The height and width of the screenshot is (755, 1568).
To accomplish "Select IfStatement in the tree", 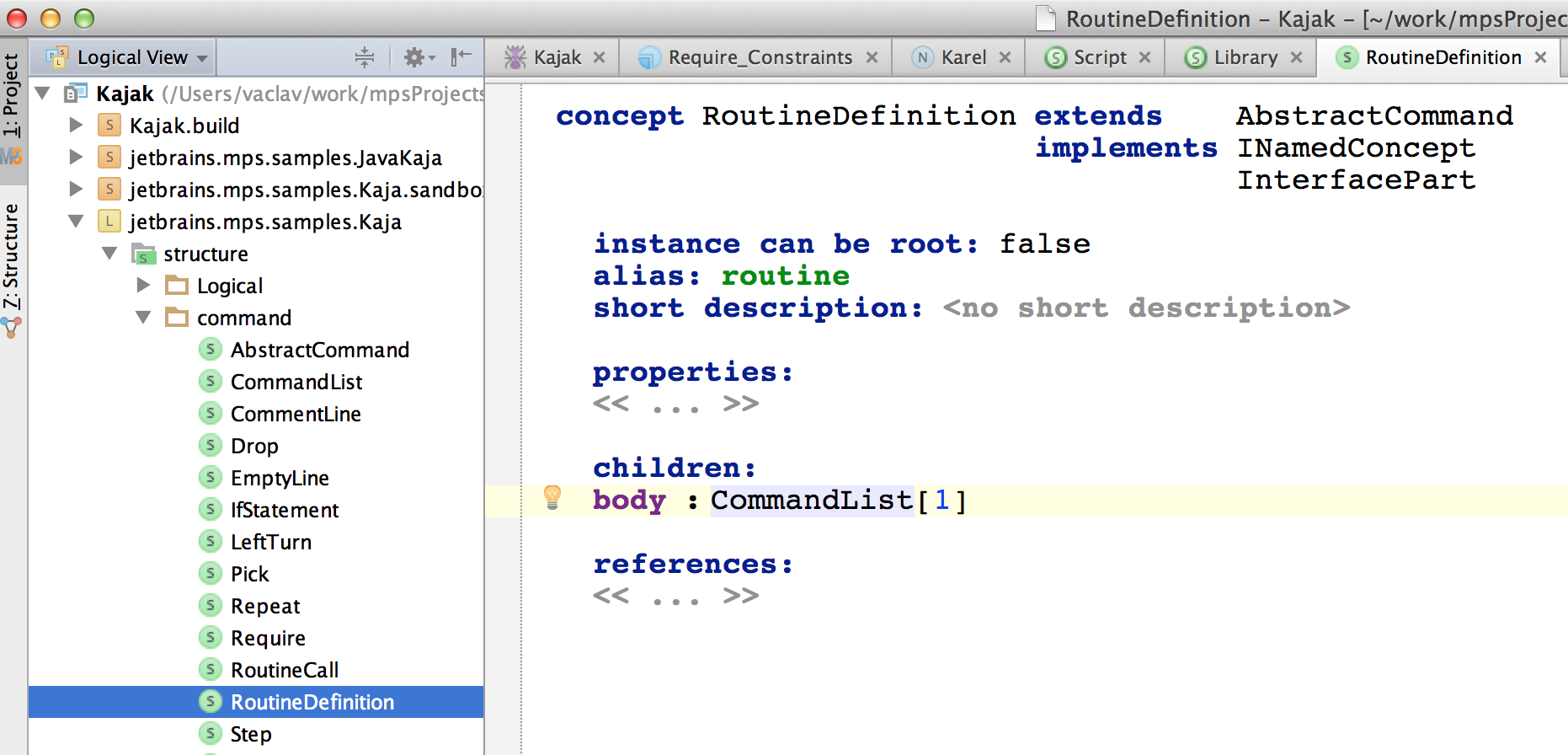I will (x=285, y=510).
